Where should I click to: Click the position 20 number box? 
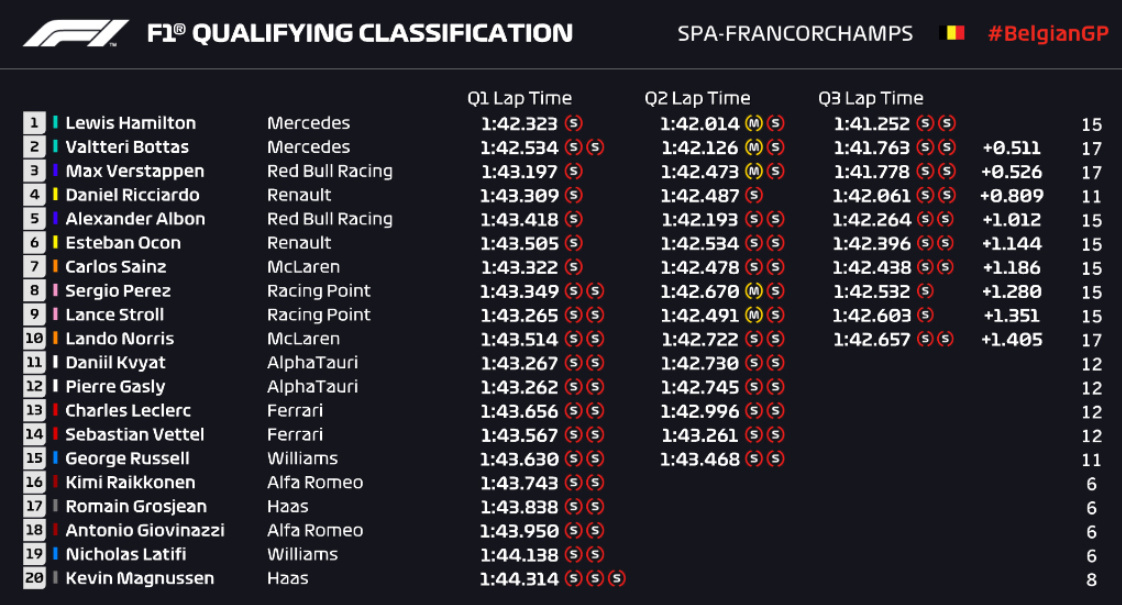pos(35,579)
